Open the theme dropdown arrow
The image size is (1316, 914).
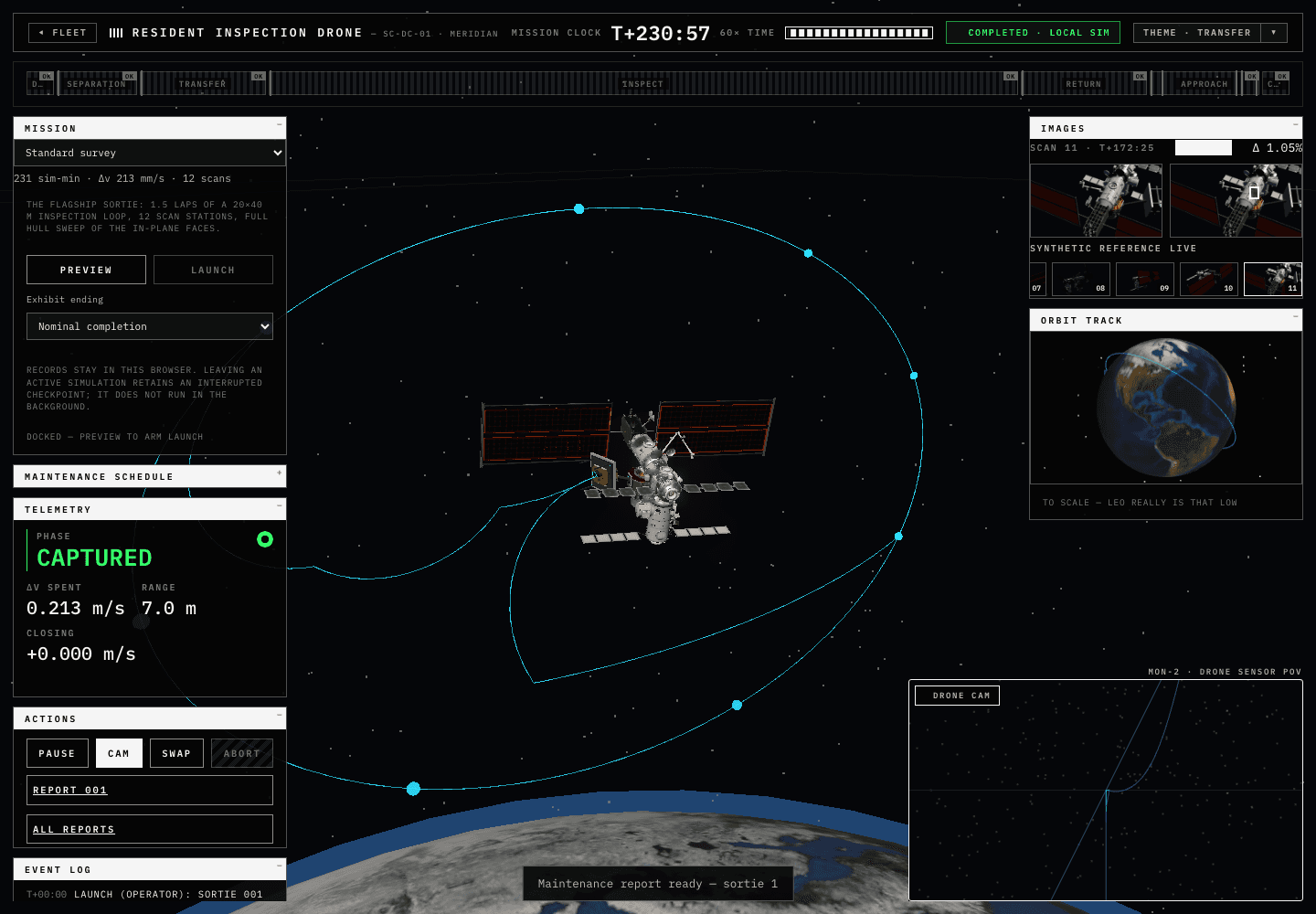click(x=1274, y=33)
